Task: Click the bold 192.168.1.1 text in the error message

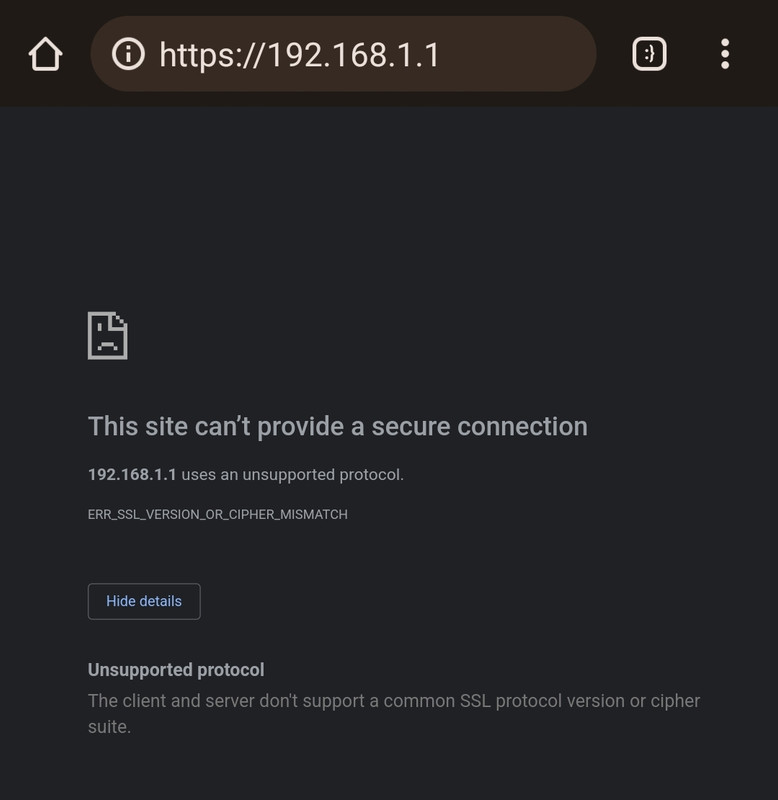Action: pyautogui.click(x=132, y=474)
